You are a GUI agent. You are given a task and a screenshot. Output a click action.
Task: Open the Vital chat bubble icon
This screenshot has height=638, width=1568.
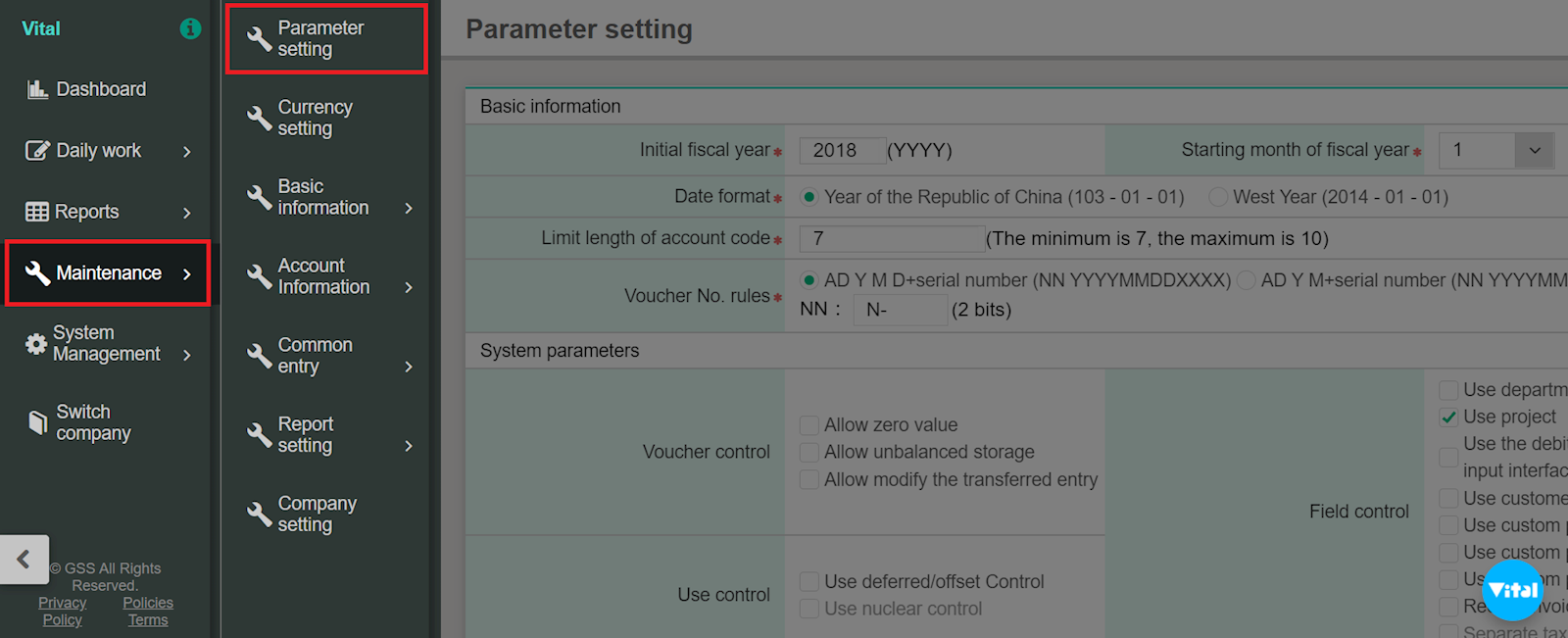[1513, 590]
